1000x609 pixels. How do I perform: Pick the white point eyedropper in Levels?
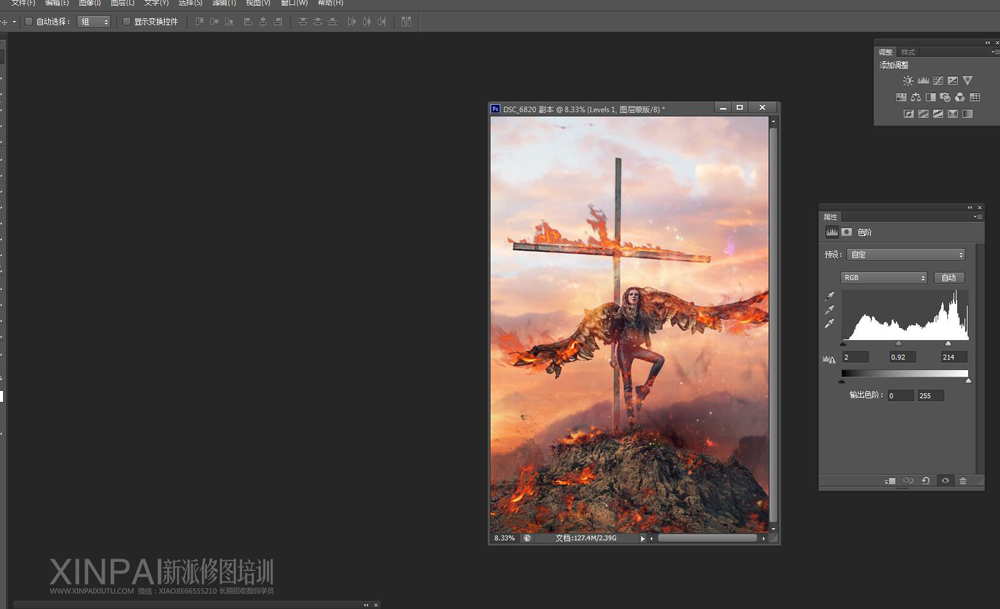tap(829, 324)
